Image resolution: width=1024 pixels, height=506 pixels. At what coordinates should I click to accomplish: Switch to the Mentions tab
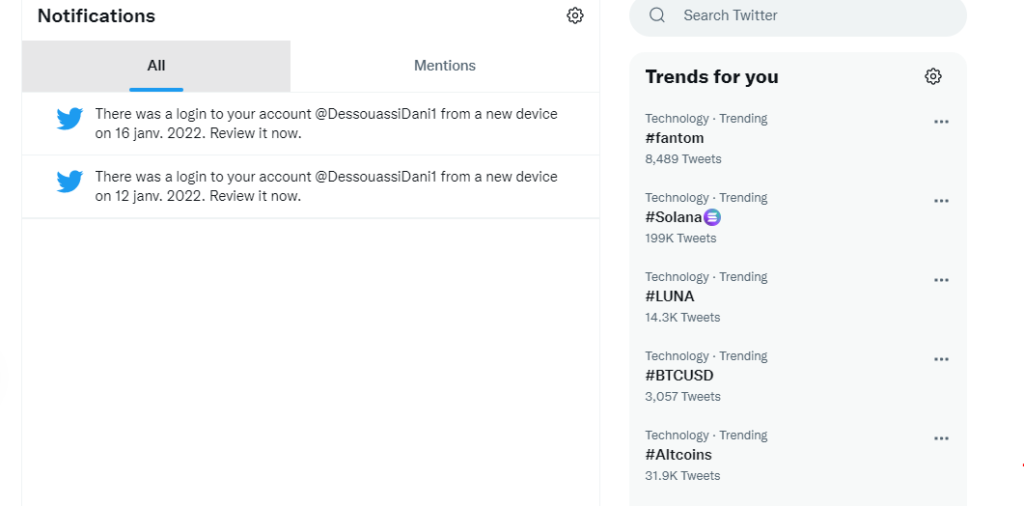(445, 66)
